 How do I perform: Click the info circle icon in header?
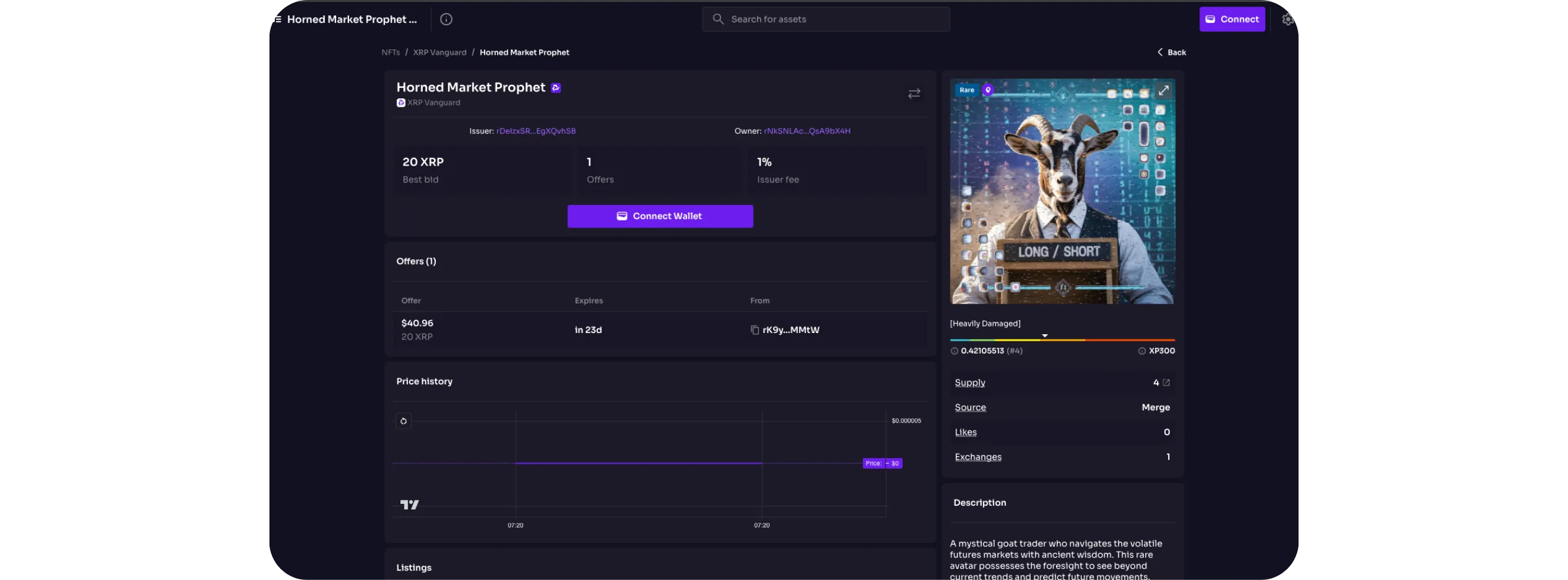click(446, 19)
